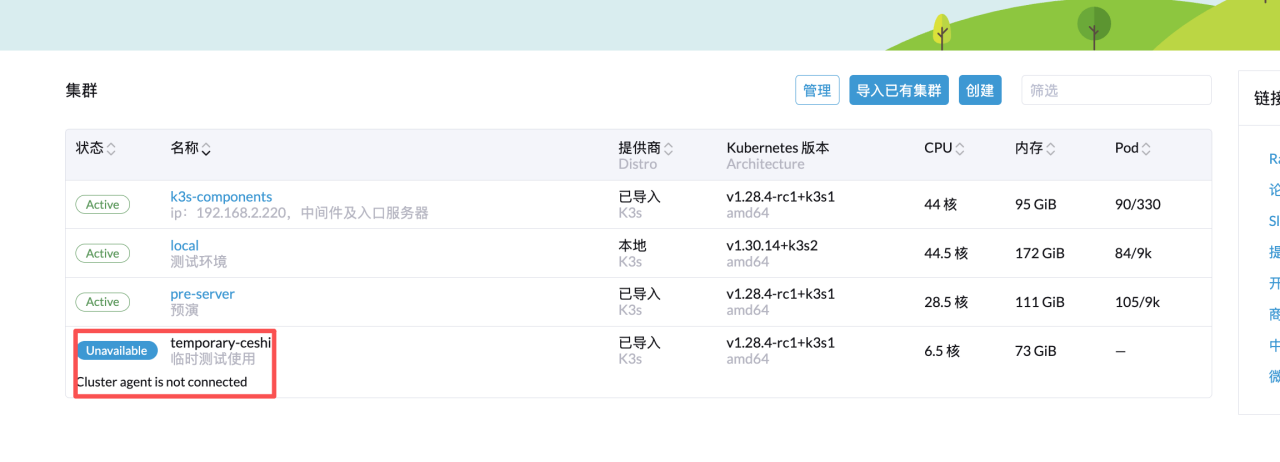Click the 创建 cluster button
The height and width of the screenshot is (462, 1280).
coord(980,90)
